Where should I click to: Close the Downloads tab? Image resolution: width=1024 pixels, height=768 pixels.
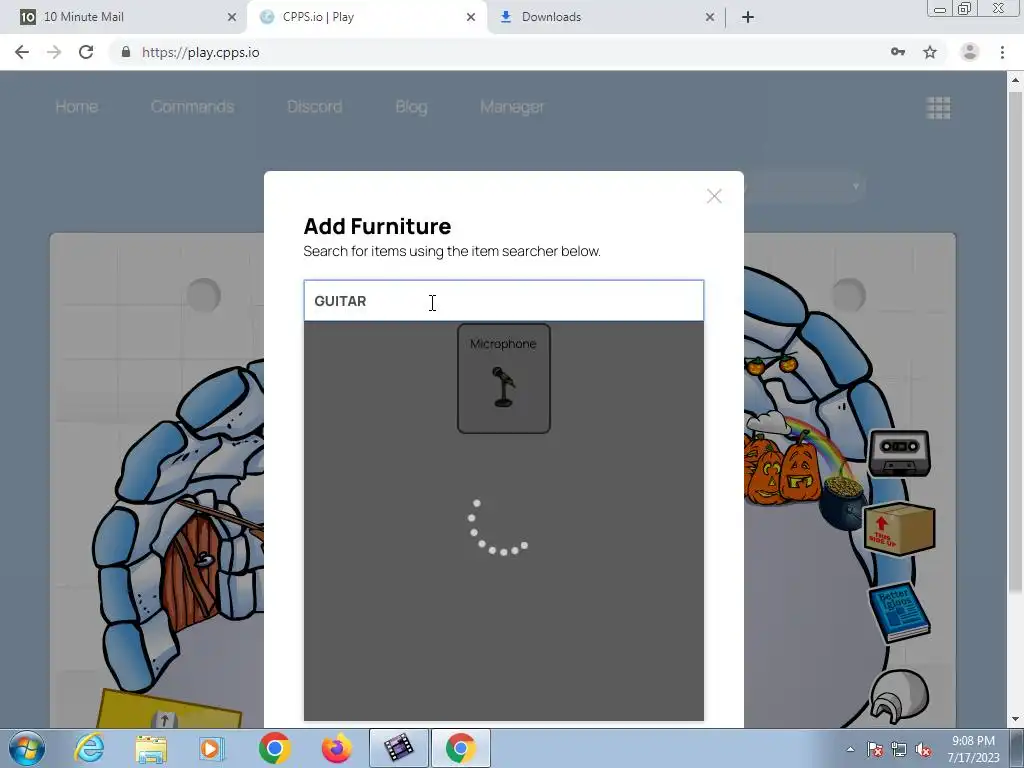710,17
